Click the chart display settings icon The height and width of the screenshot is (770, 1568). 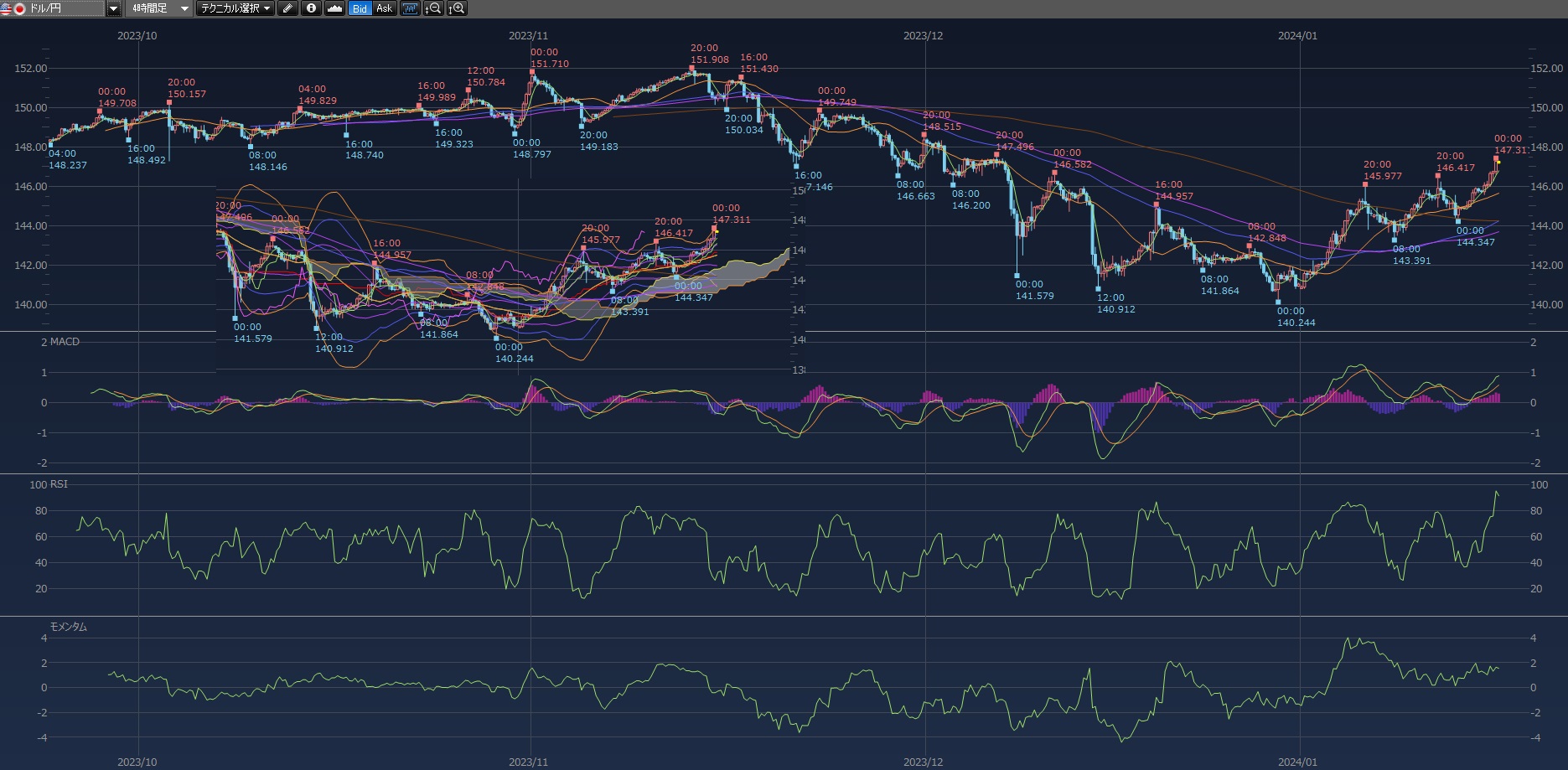[410, 8]
